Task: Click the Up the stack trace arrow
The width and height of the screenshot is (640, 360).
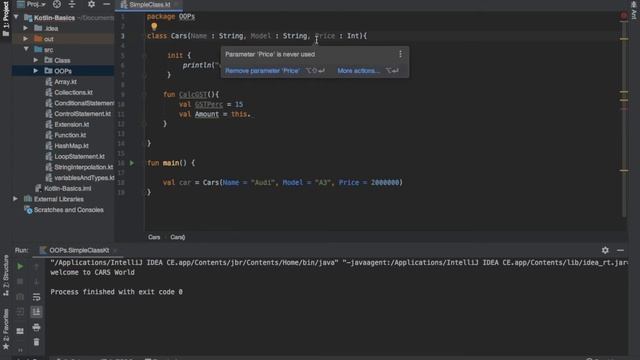Action: 36,267
